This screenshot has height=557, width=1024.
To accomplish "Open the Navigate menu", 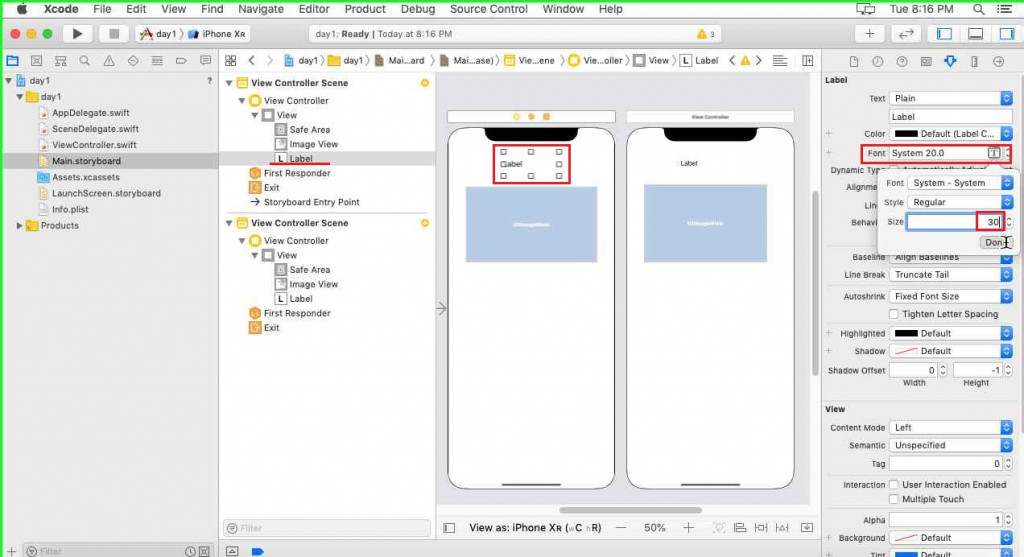I will 261,9.
